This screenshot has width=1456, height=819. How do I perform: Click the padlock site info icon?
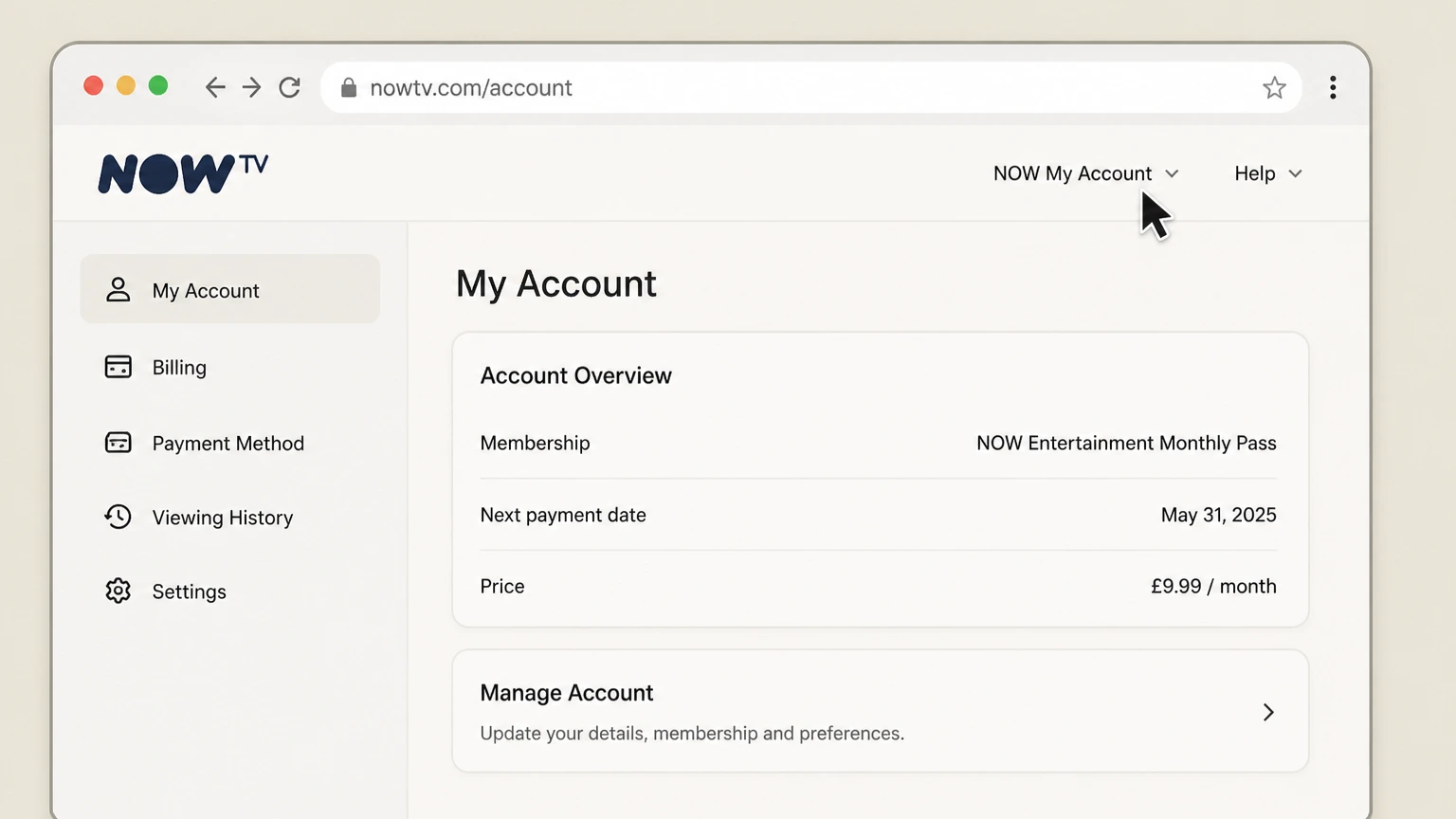point(349,87)
